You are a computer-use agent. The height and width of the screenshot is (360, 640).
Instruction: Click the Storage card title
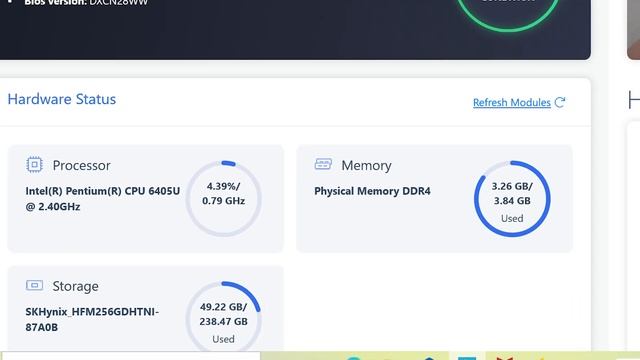[x=76, y=286]
